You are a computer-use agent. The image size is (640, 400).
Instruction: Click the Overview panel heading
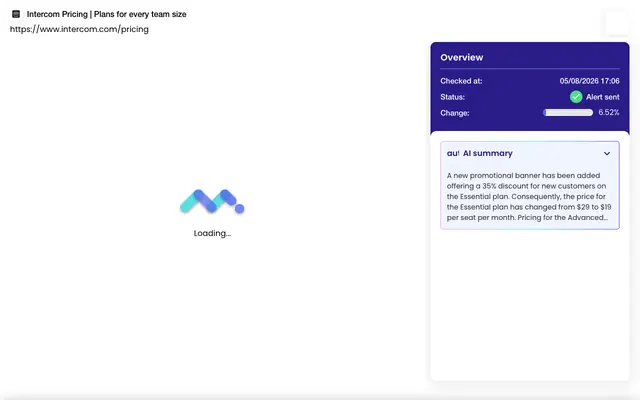tap(462, 58)
